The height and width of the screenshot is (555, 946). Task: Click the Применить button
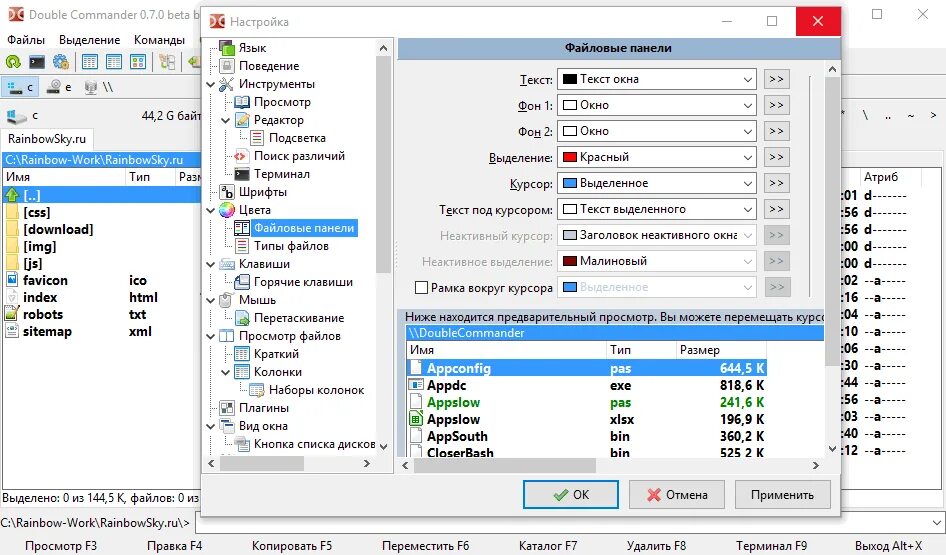click(x=783, y=495)
